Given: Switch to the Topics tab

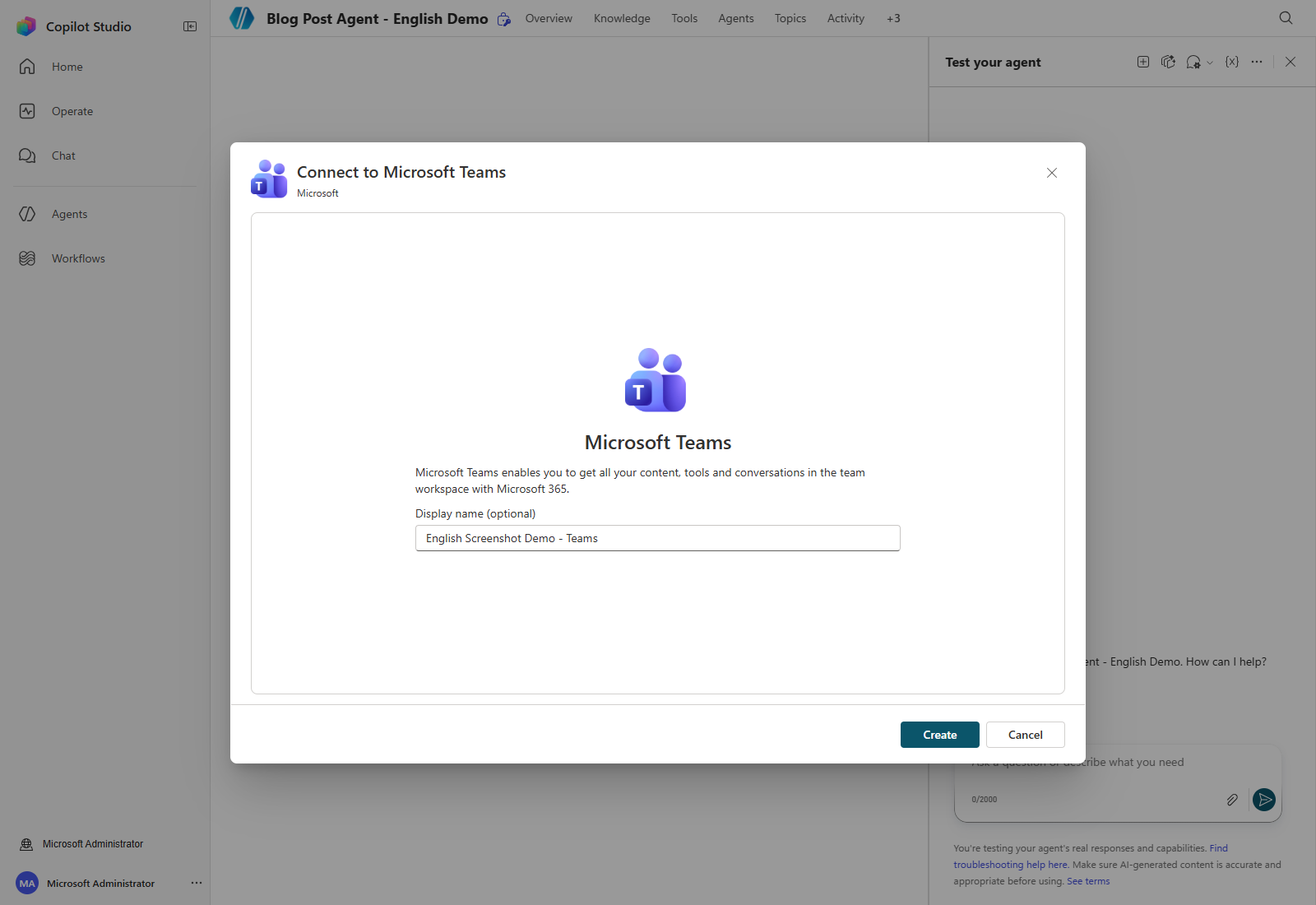Looking at the screenshot, I should [790, 18].
